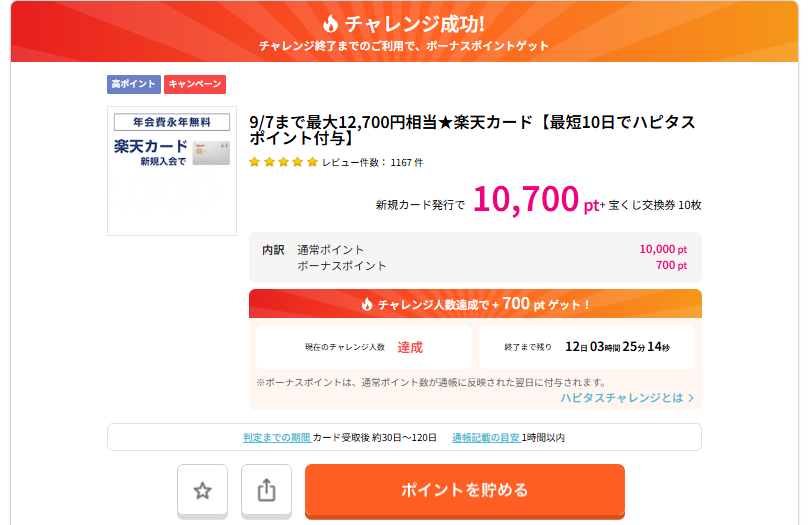Select the 高ポイント tag
809x525 pixels.
[133, 85]
